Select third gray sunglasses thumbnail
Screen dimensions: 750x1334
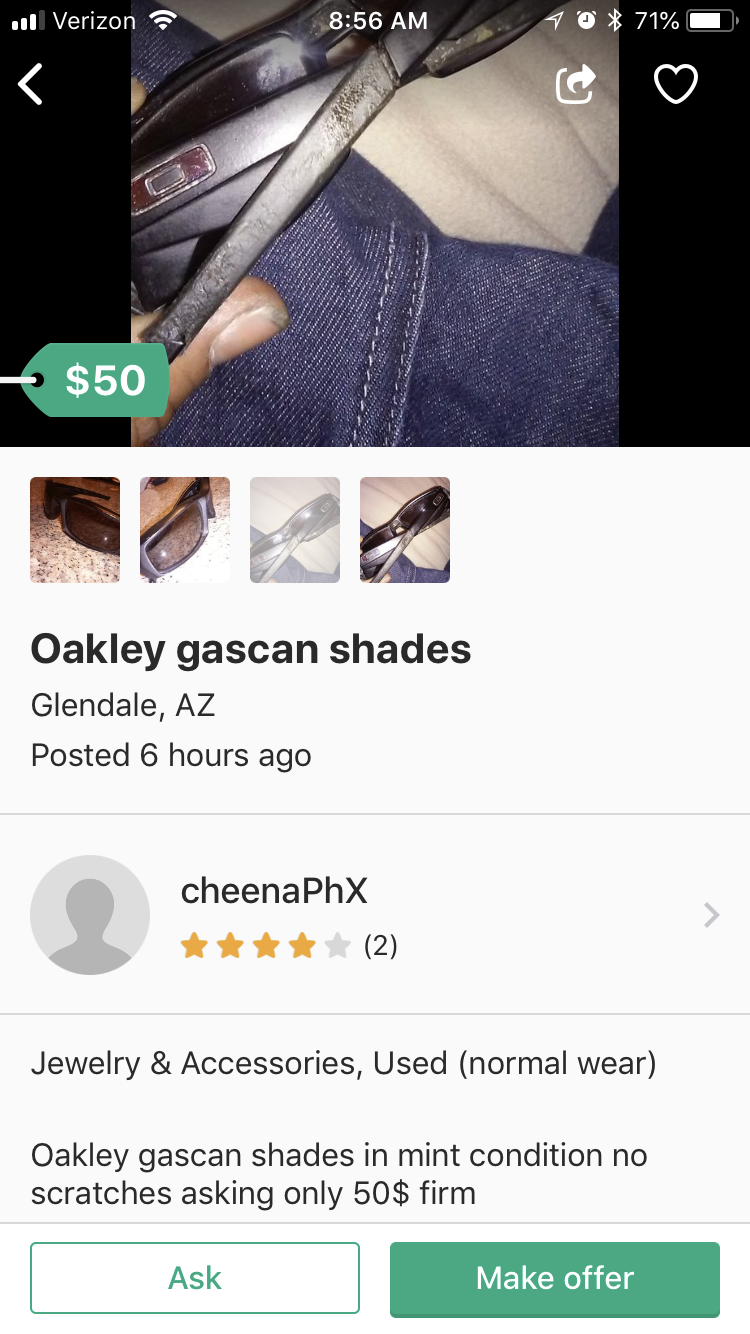tap(295, 530)
